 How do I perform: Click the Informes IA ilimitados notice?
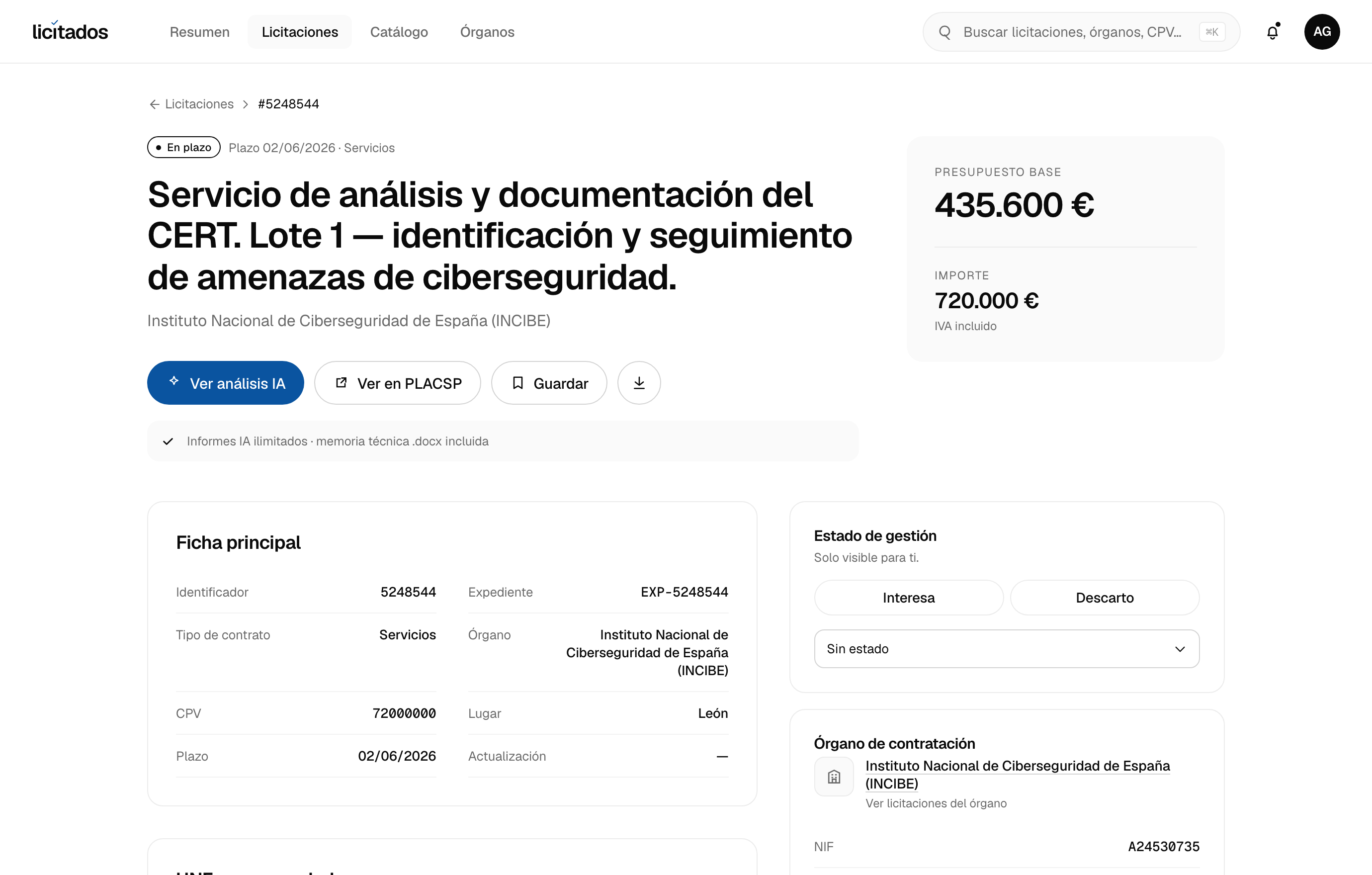(503, 441)
